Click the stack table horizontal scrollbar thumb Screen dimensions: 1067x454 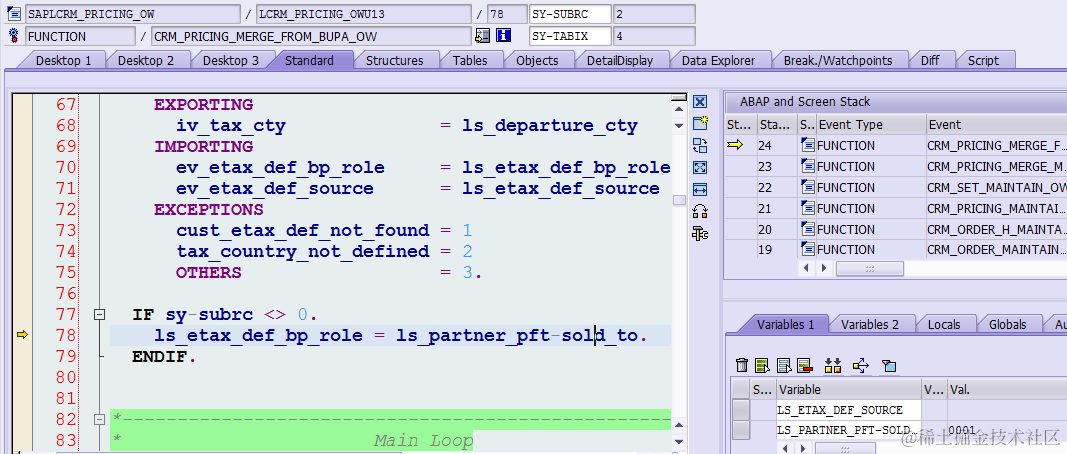pyautogui.click(x=870, y=268)
